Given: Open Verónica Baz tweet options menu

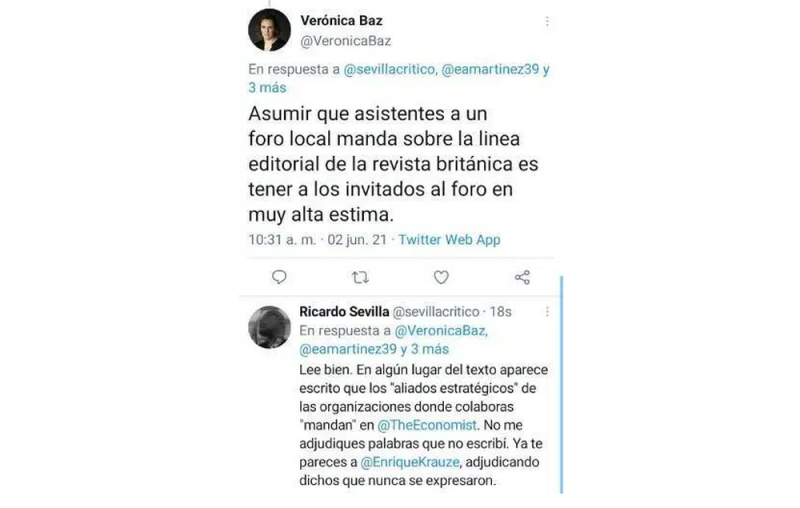Looking at the screenshot, I should 547,21.
